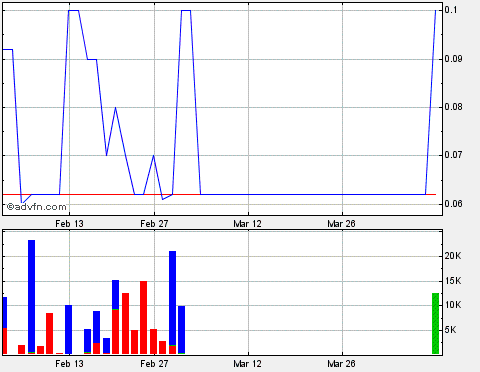Viewport: 480px width, 372px height.
Task: Click the 0.06 price axis label
Action: (453, 203)
